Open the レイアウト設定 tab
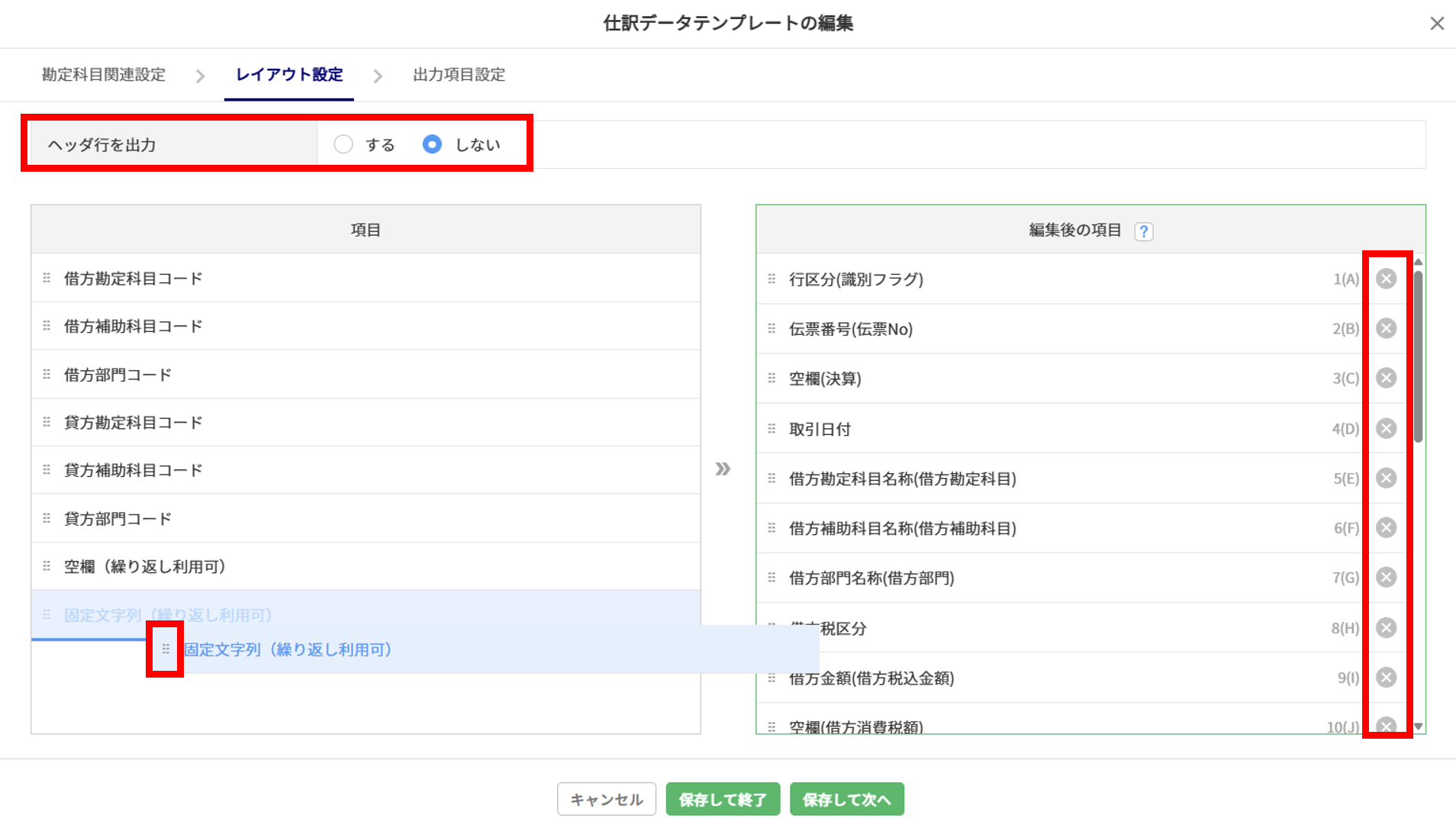Viewport: 1456px width, 828px height. coord(289,75)
